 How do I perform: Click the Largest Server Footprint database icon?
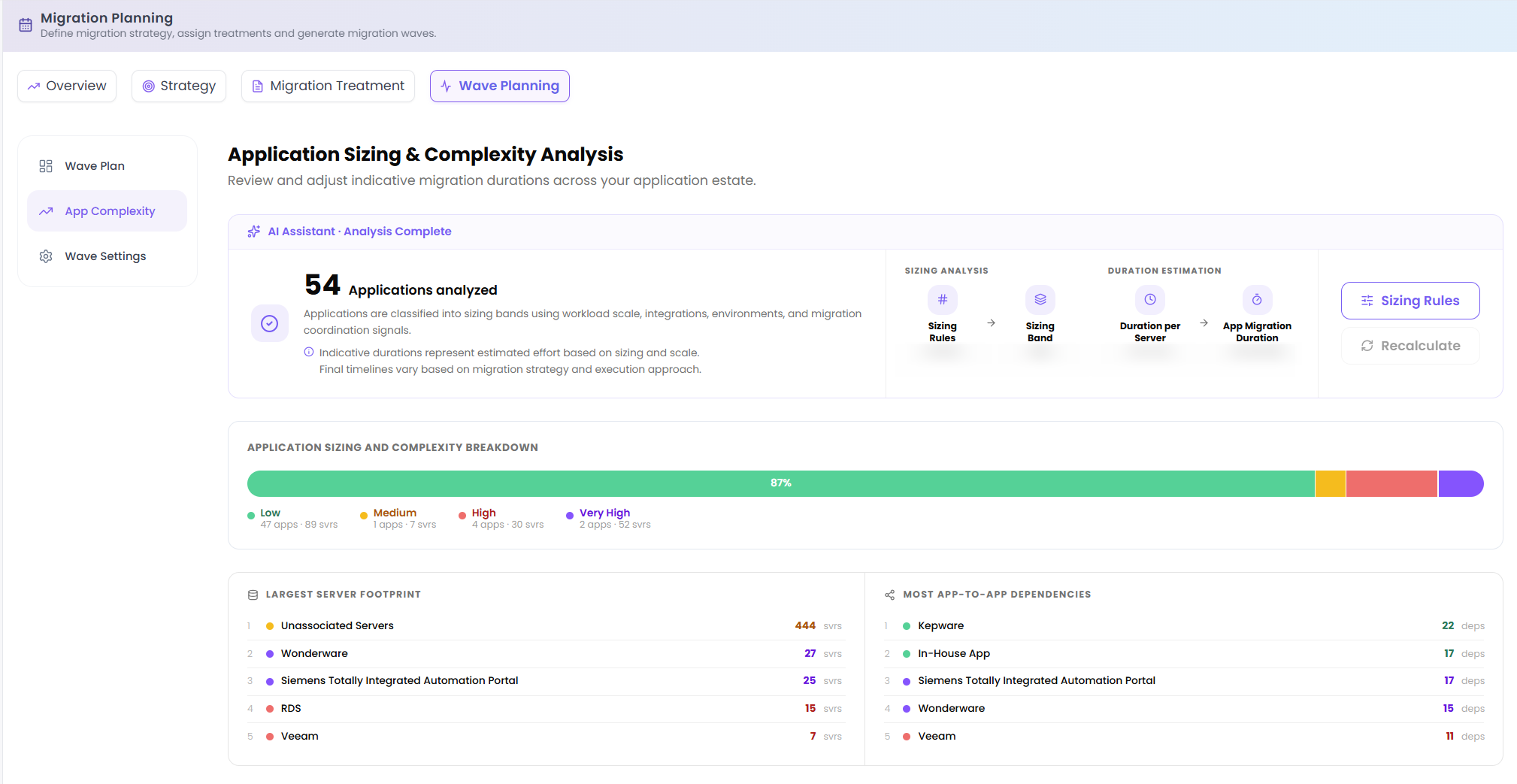tap(253, 595)
